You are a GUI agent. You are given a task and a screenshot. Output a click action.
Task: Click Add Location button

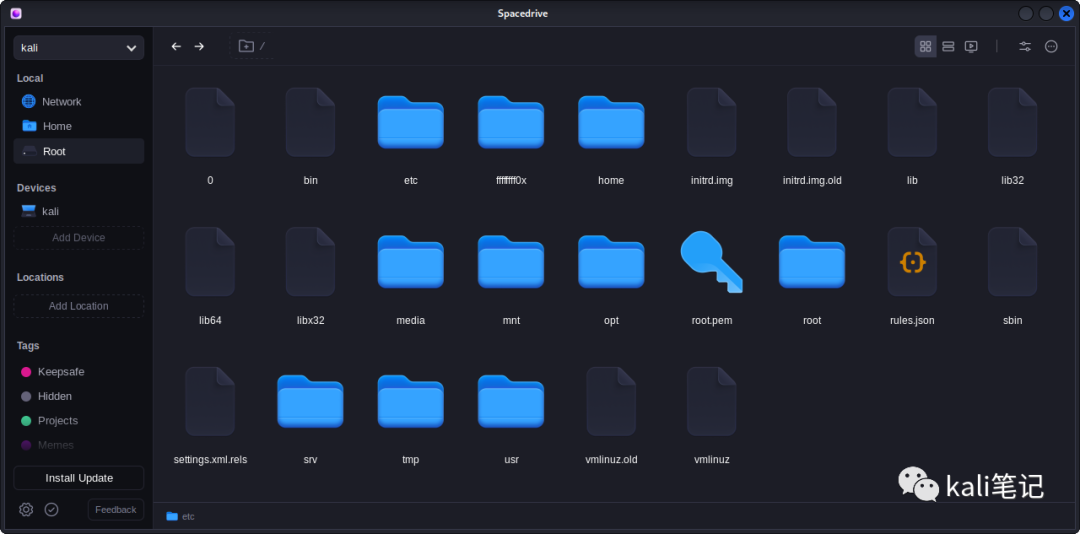coord(79,306)
